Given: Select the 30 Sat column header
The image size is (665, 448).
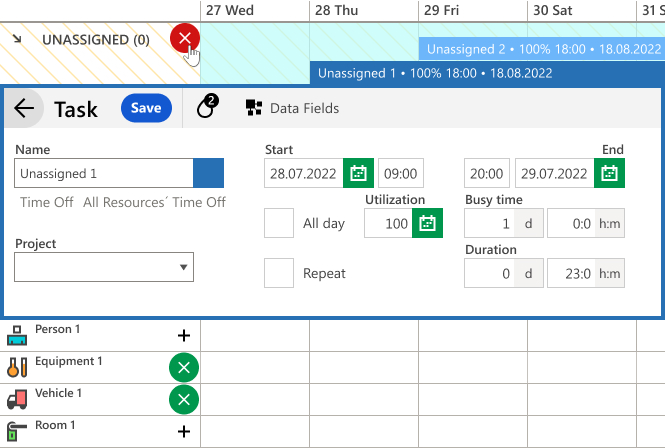Looking at the screenshot, I should click(582, 10).
